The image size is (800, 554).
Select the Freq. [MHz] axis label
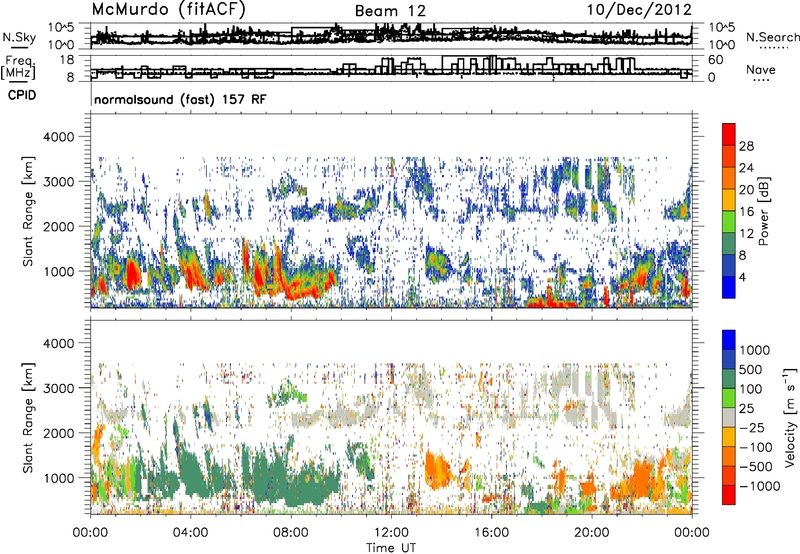tap(18, 68)
